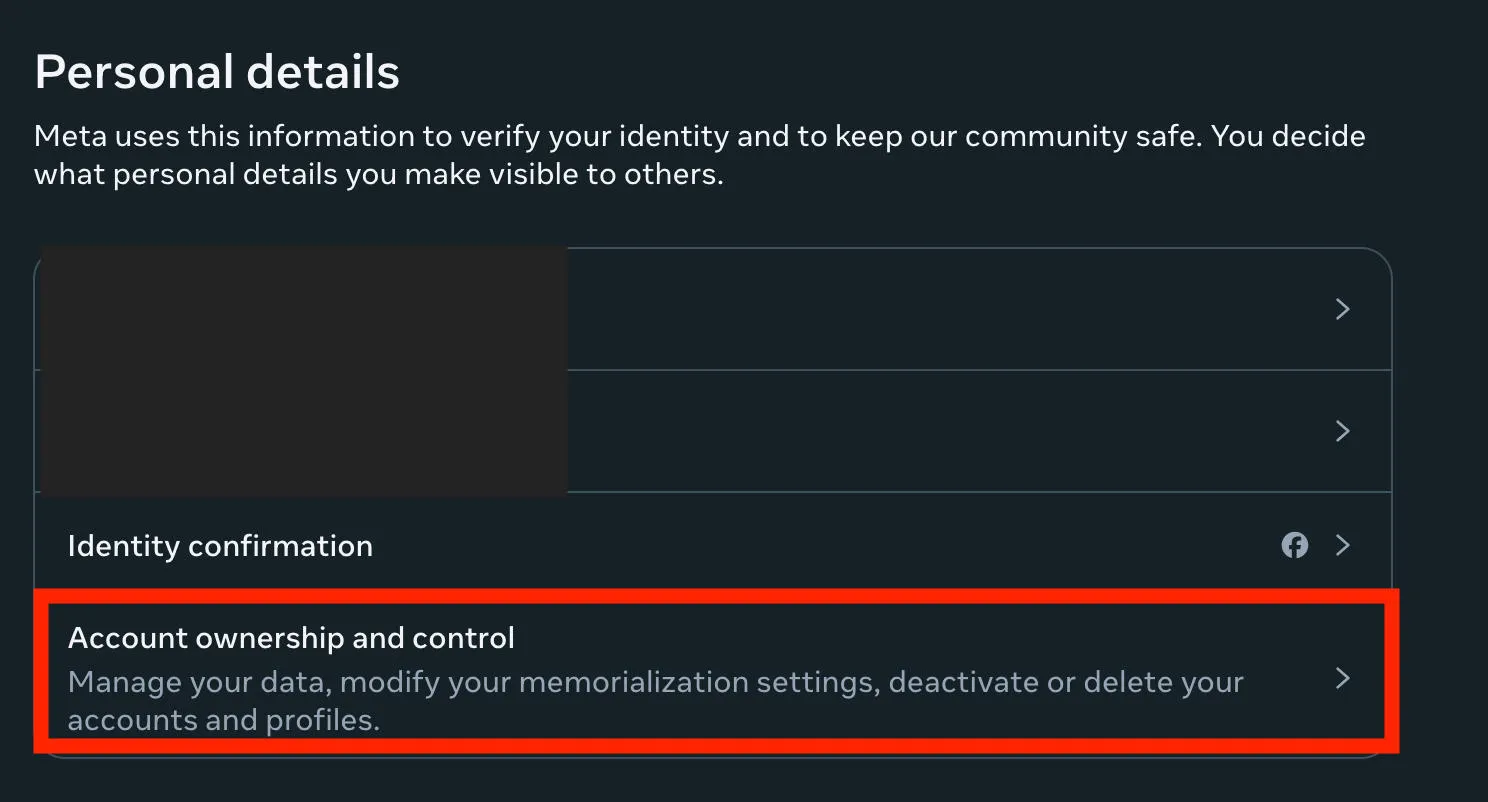Click the second row's right chevron arrow
Viewport: 1488px width, 802px height.
(x=1343, y=431)
